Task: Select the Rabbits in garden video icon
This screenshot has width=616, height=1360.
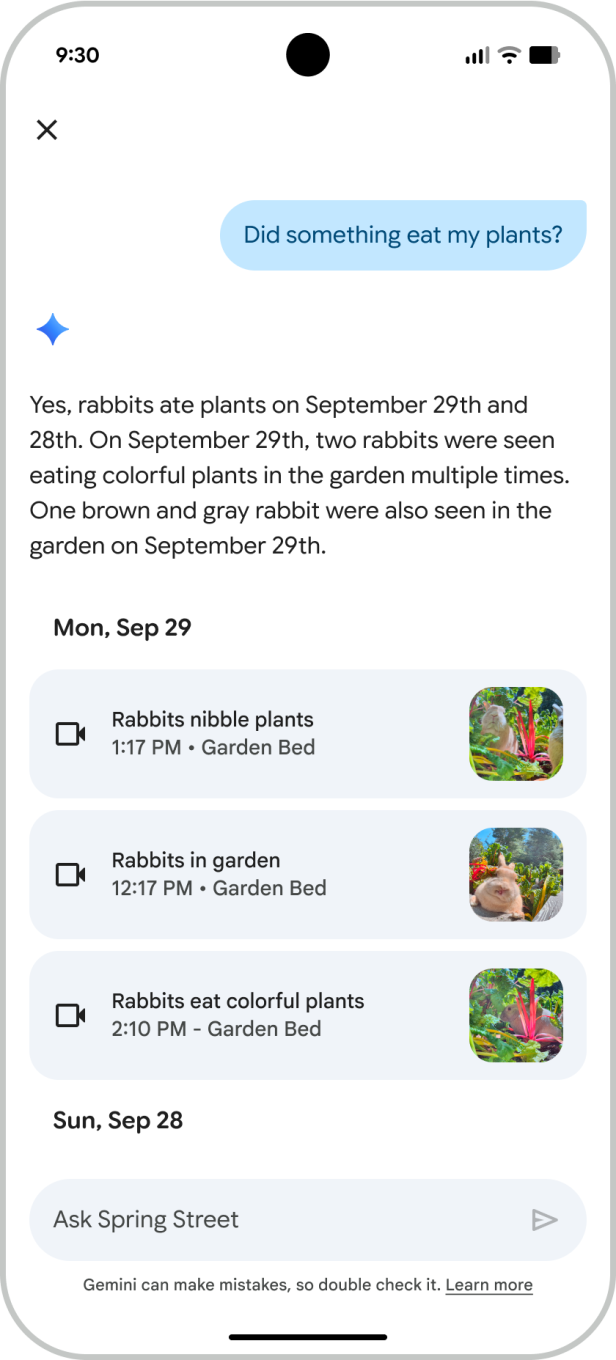Action: pos(69,874)
